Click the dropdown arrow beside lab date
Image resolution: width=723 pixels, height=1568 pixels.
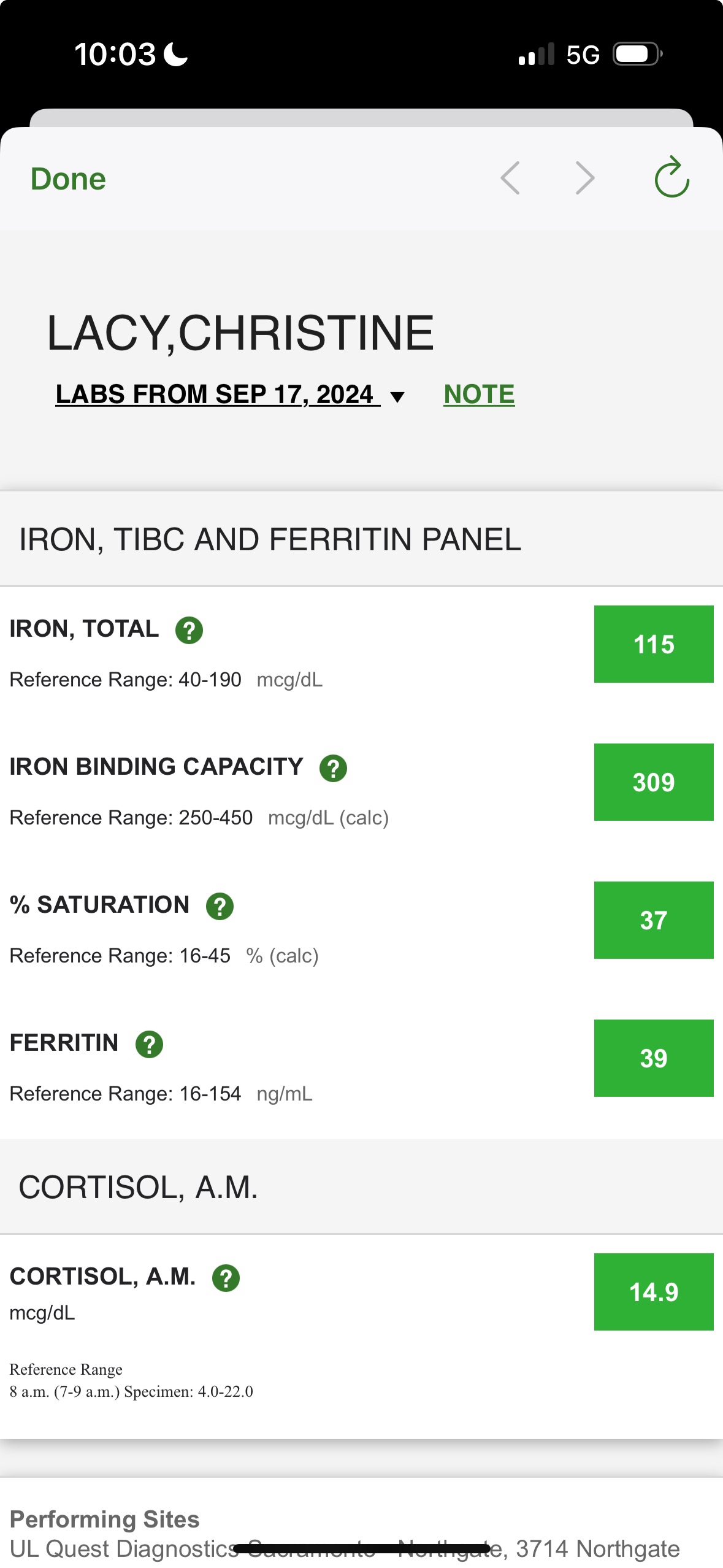tap(397, 397)
